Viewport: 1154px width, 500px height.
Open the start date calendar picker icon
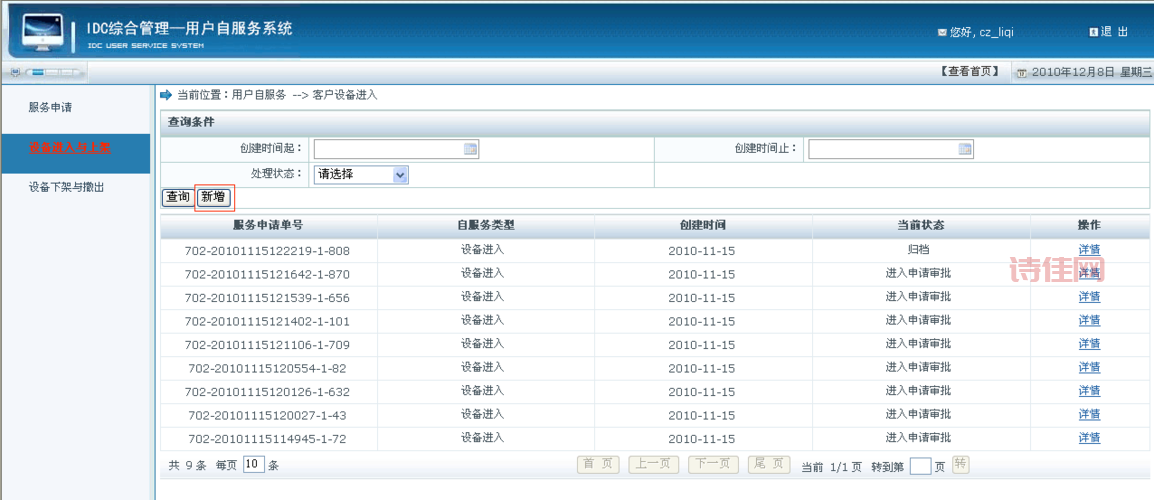[470, 149]
